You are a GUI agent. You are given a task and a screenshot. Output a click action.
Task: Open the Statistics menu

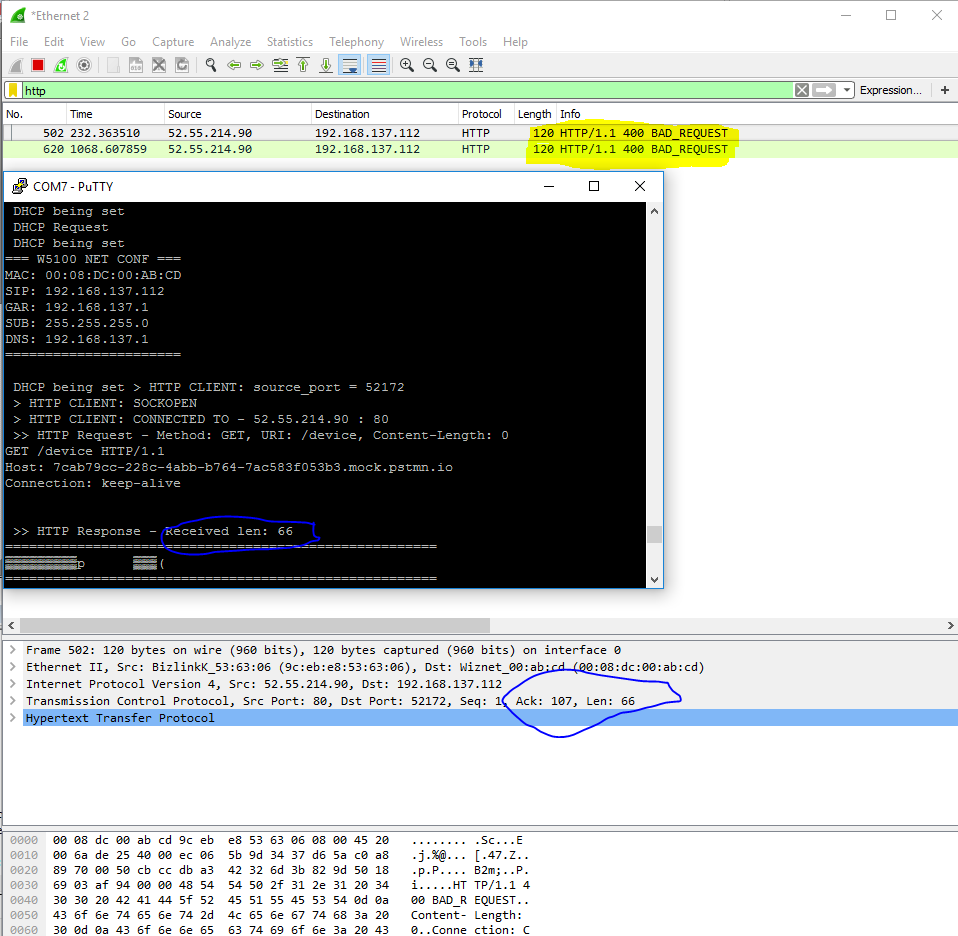[x=290, y=42]
